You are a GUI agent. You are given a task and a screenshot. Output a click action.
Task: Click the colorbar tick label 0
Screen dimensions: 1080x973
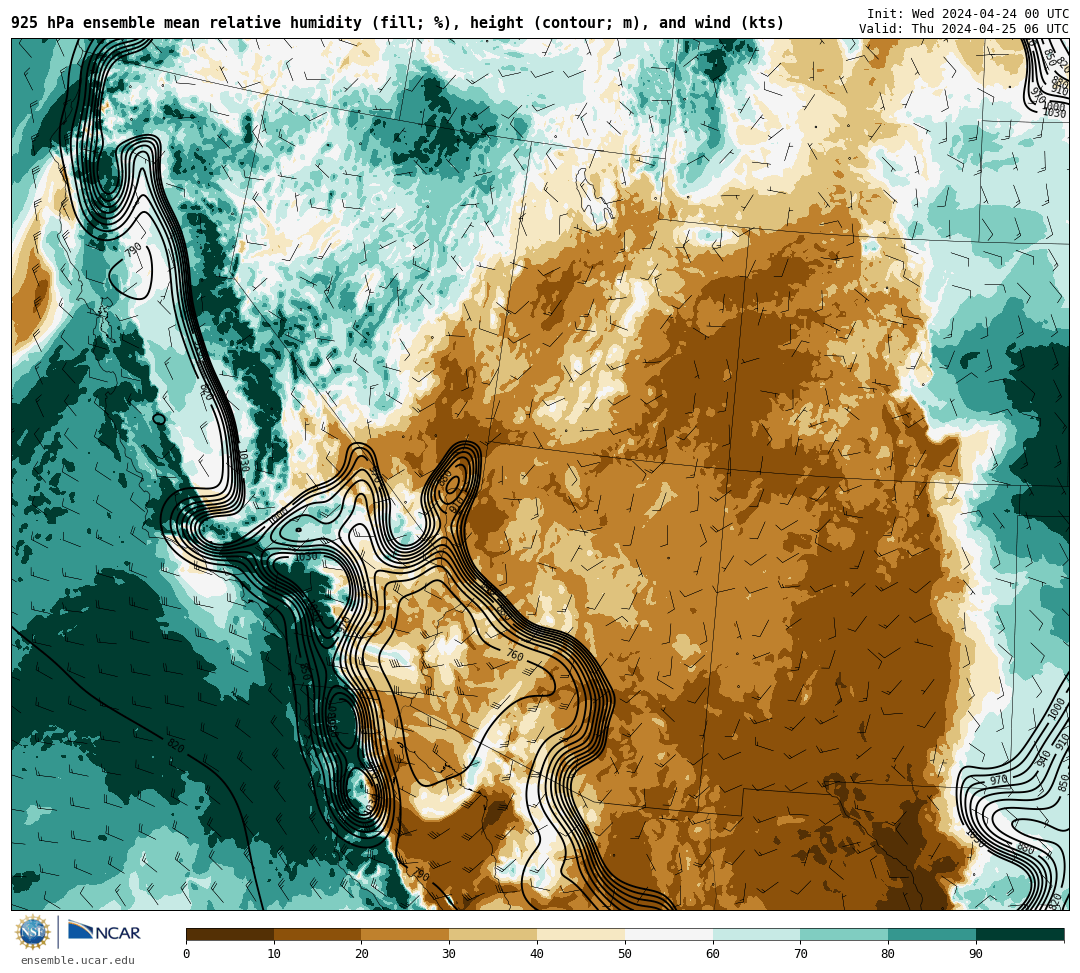tap(187, 954)
